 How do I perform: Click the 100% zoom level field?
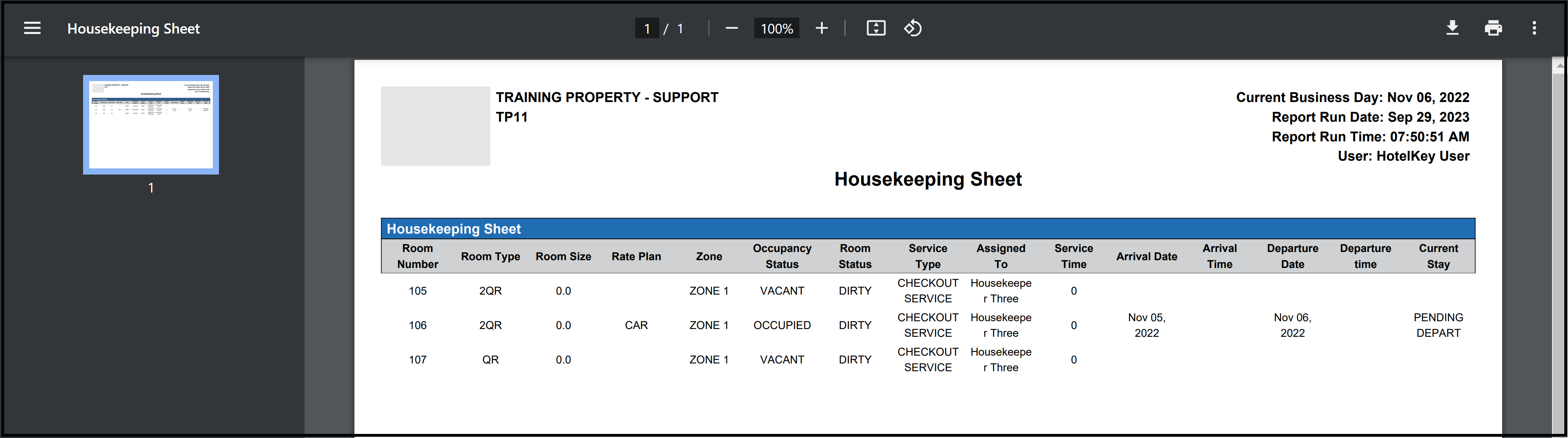click(x=776, y=29)
